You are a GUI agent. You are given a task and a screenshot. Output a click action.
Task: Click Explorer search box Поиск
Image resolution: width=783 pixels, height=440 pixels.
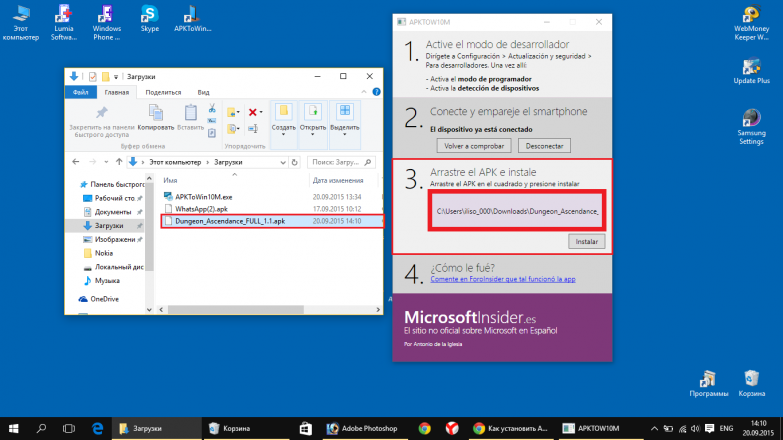[341, 162]
